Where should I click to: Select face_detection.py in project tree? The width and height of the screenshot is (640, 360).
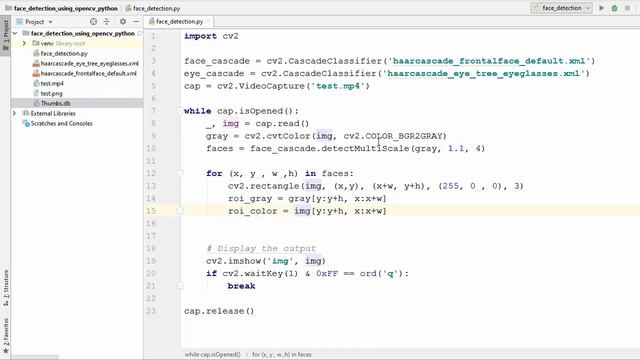64,53
